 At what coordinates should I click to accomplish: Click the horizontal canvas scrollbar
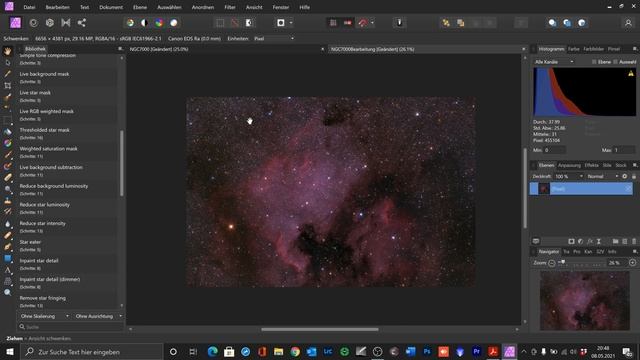point(320,329)
